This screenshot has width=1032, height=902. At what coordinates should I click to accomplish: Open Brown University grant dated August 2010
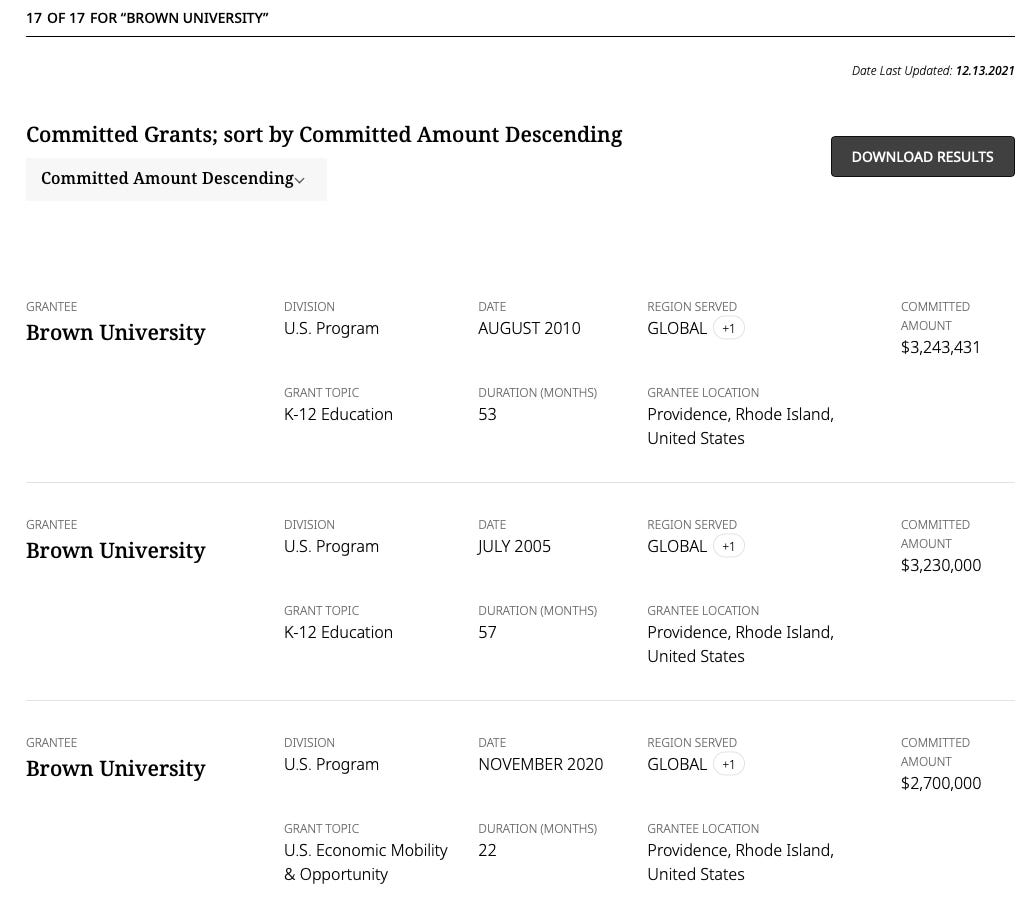116,332
